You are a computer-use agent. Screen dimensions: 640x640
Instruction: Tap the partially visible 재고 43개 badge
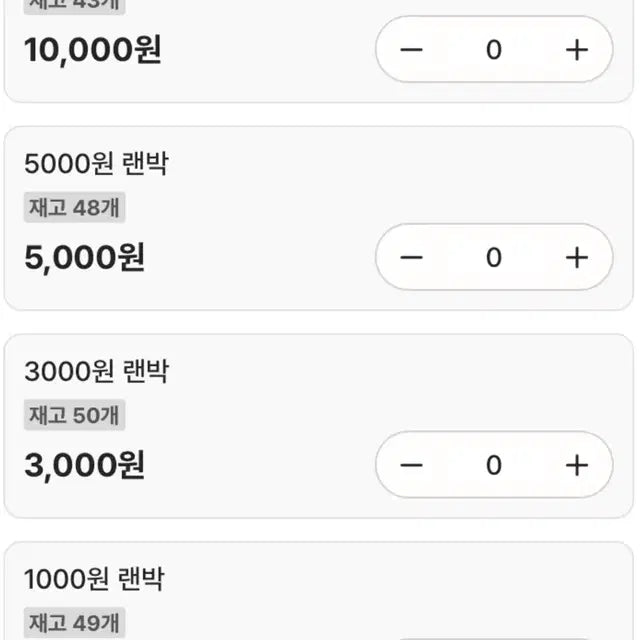click(x=75, y=4)
